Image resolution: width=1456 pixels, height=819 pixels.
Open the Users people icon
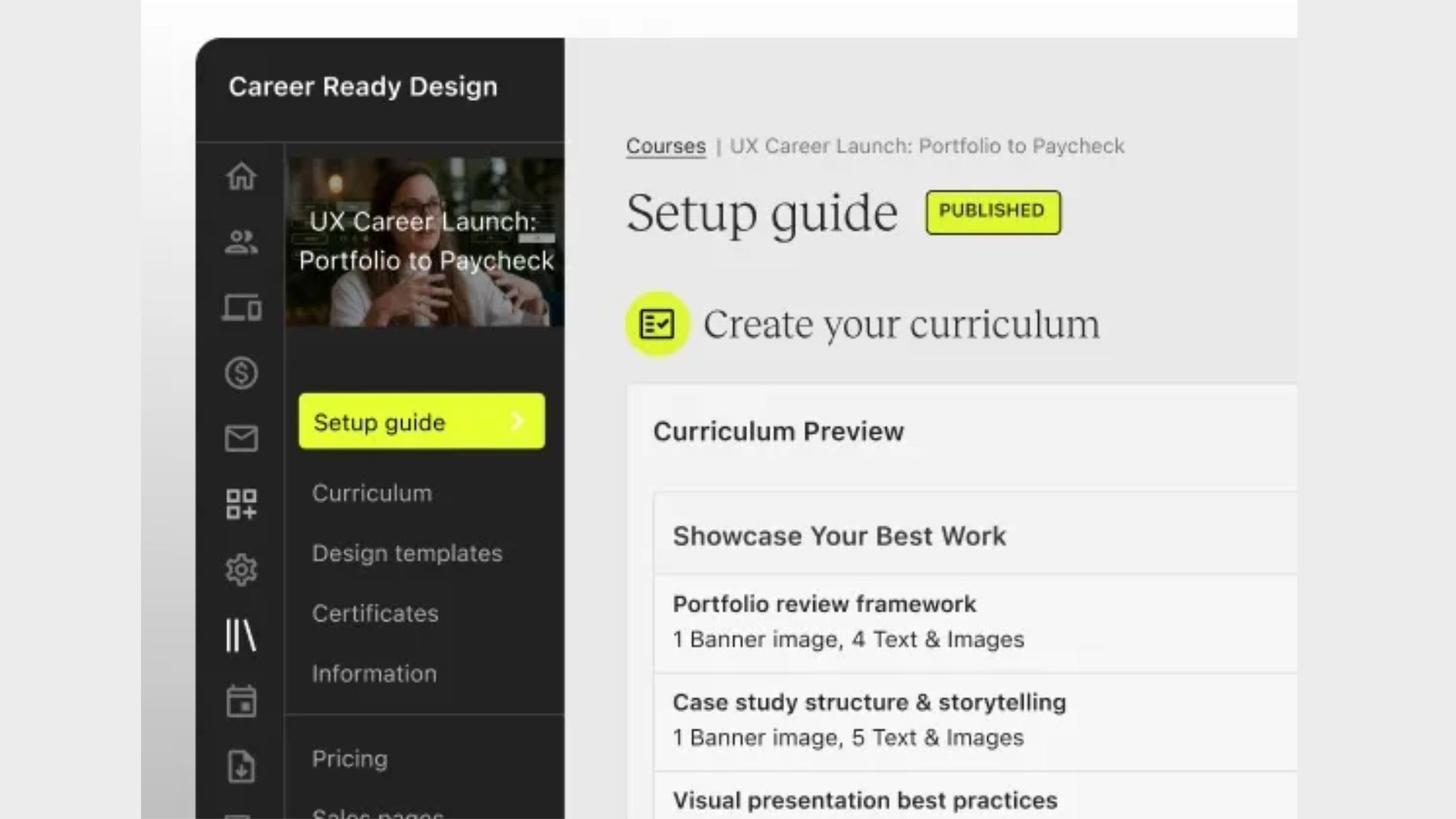241,242
